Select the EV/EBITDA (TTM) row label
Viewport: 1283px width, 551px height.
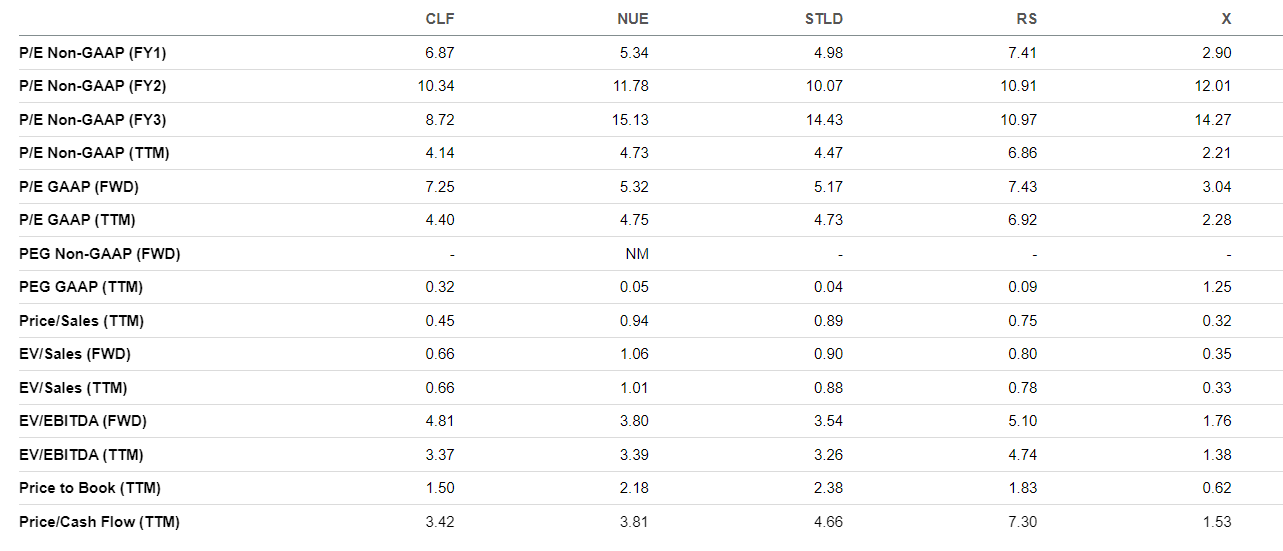(81, 455)
